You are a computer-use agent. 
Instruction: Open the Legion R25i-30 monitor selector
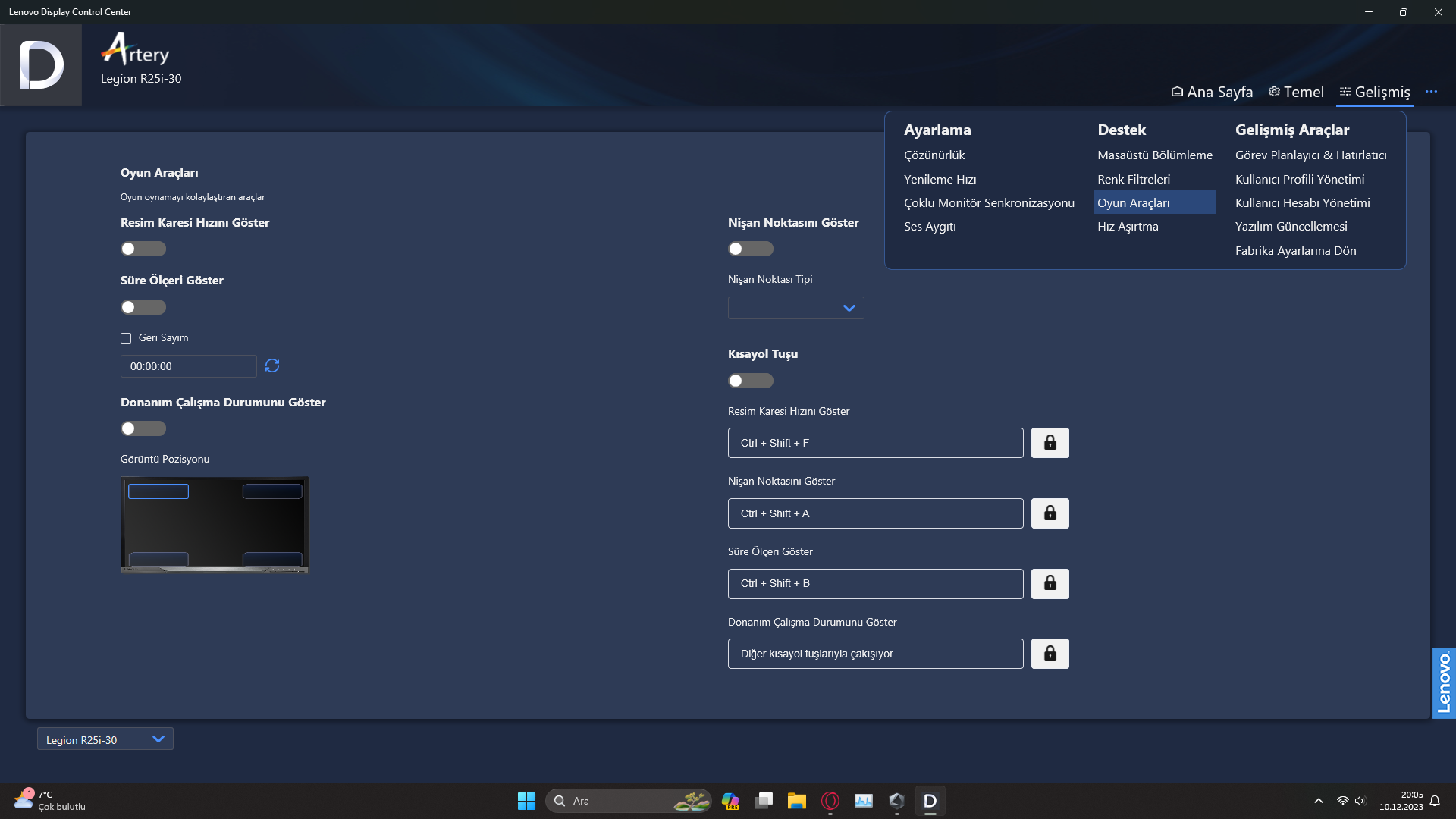click(105, 739)
